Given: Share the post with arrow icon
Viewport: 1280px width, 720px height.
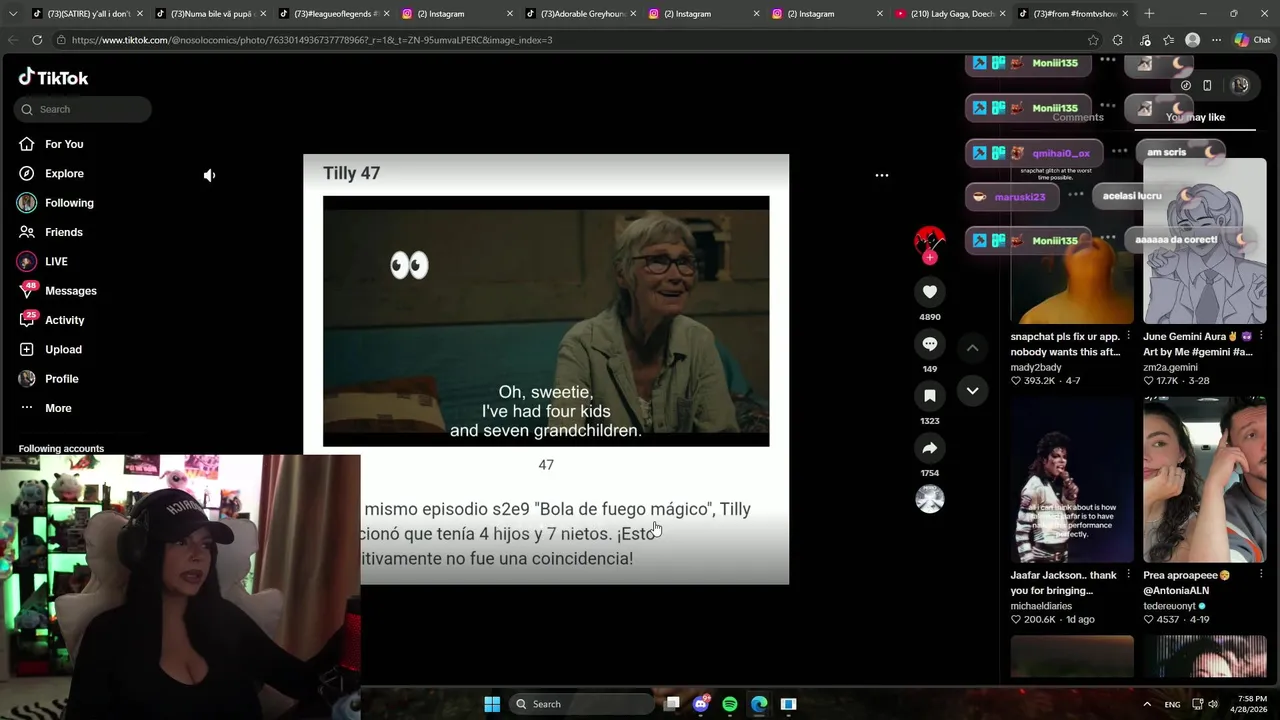Looking at the screenshot, I should tap(930, 448).
